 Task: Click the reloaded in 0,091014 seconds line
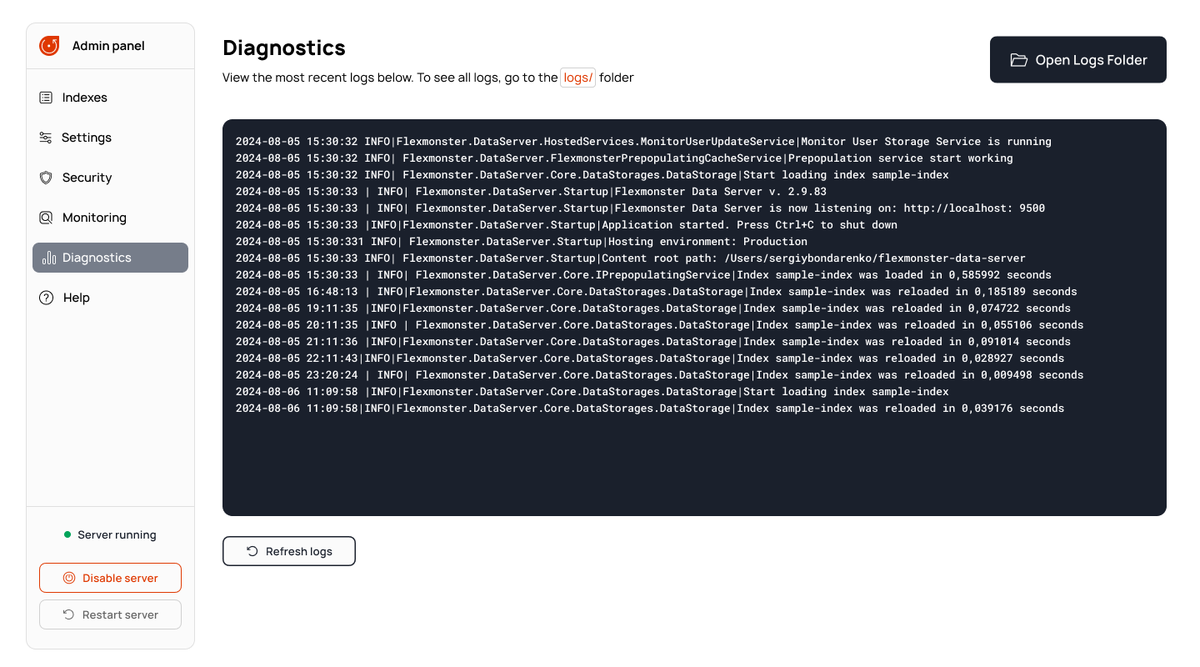[x=653, y=342]
